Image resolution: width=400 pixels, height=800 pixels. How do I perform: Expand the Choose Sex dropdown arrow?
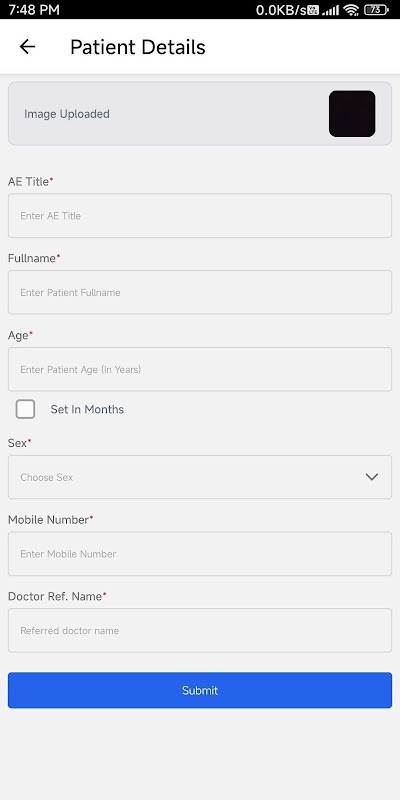tap(372, 477)
